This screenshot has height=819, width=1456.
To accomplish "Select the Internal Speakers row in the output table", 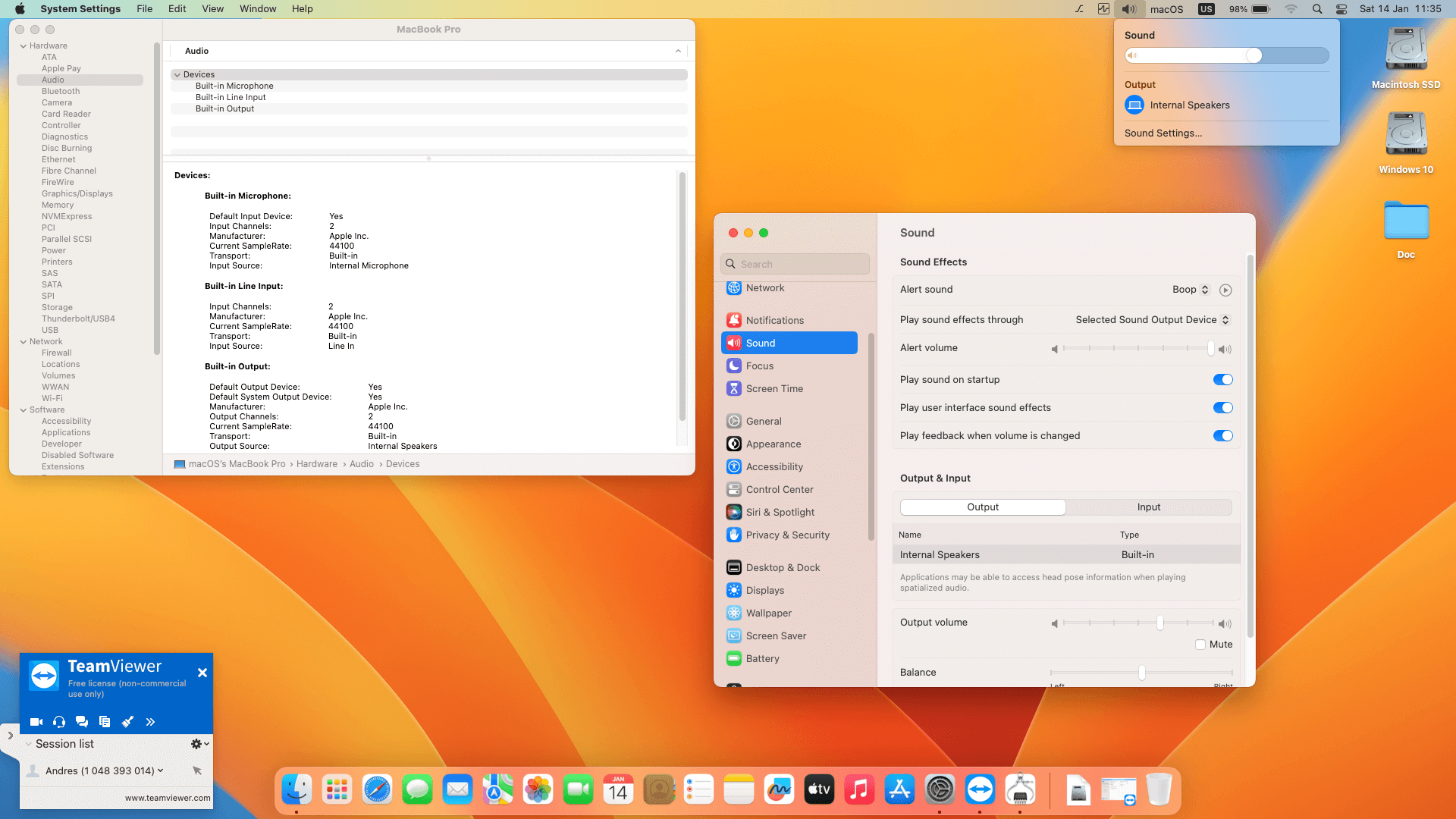I will click(1066, 555).
